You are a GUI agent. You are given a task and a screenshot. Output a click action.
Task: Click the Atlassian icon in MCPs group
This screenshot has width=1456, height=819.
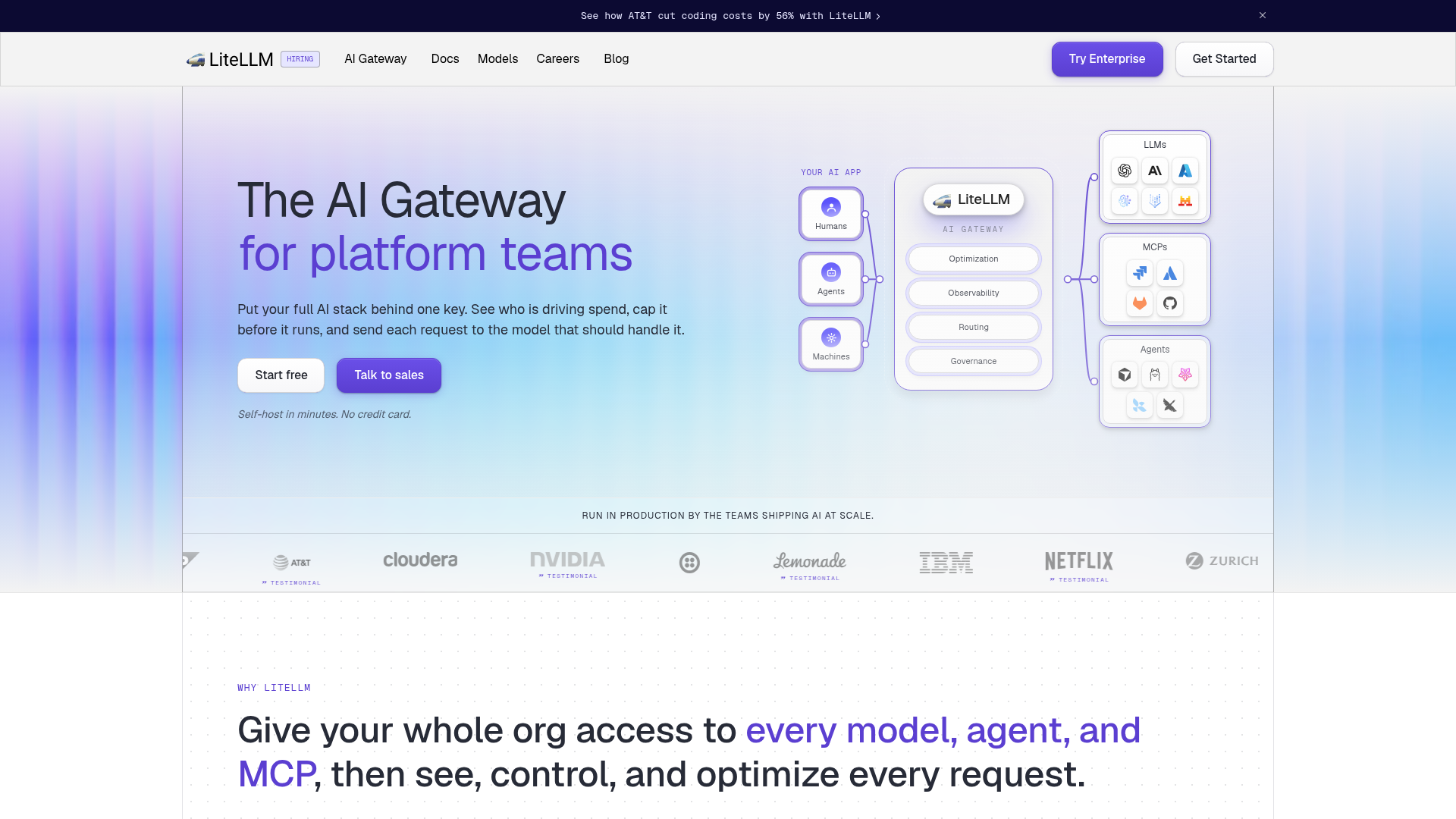1170,273
